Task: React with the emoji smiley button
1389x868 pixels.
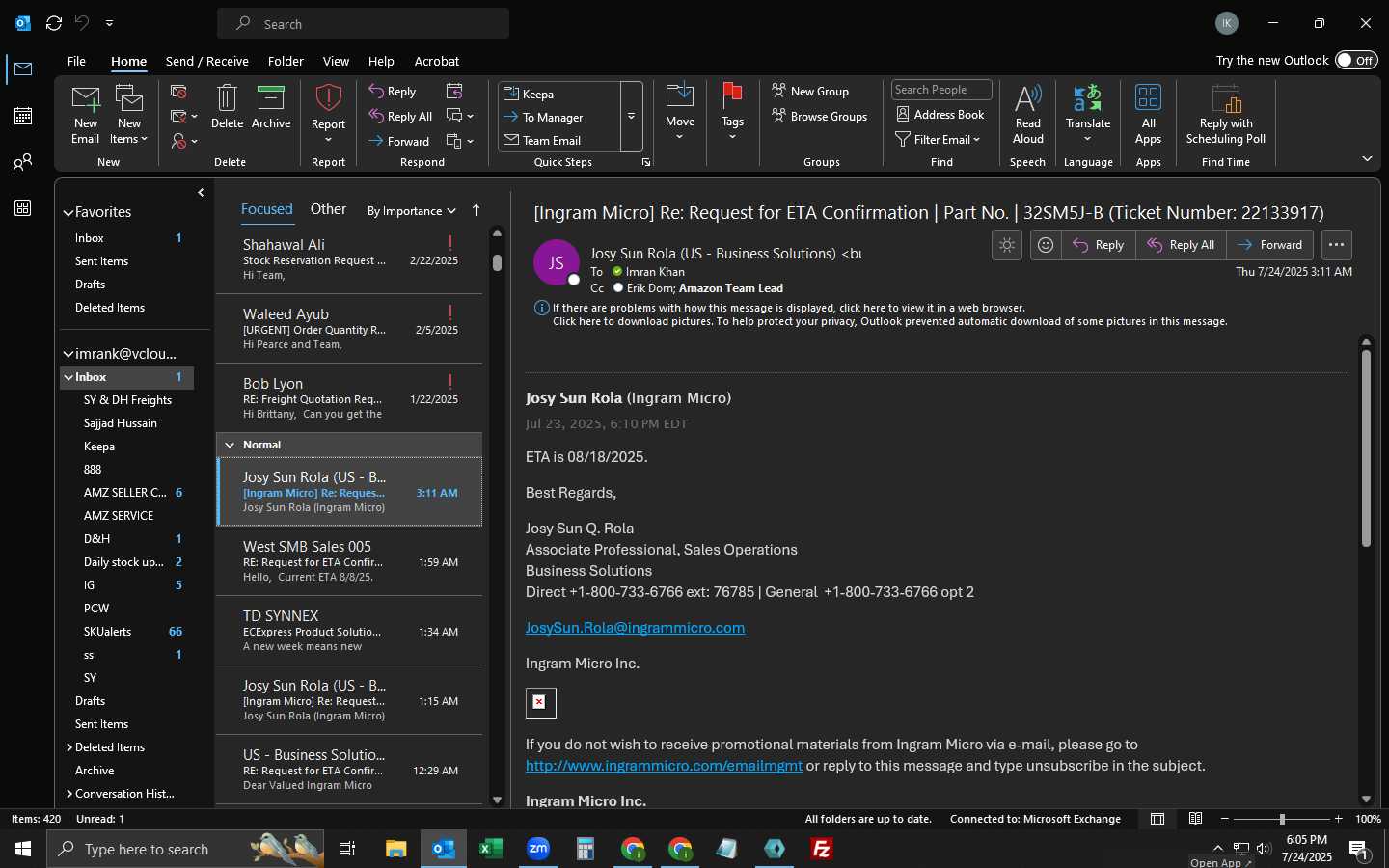Action: (1046, 245)
